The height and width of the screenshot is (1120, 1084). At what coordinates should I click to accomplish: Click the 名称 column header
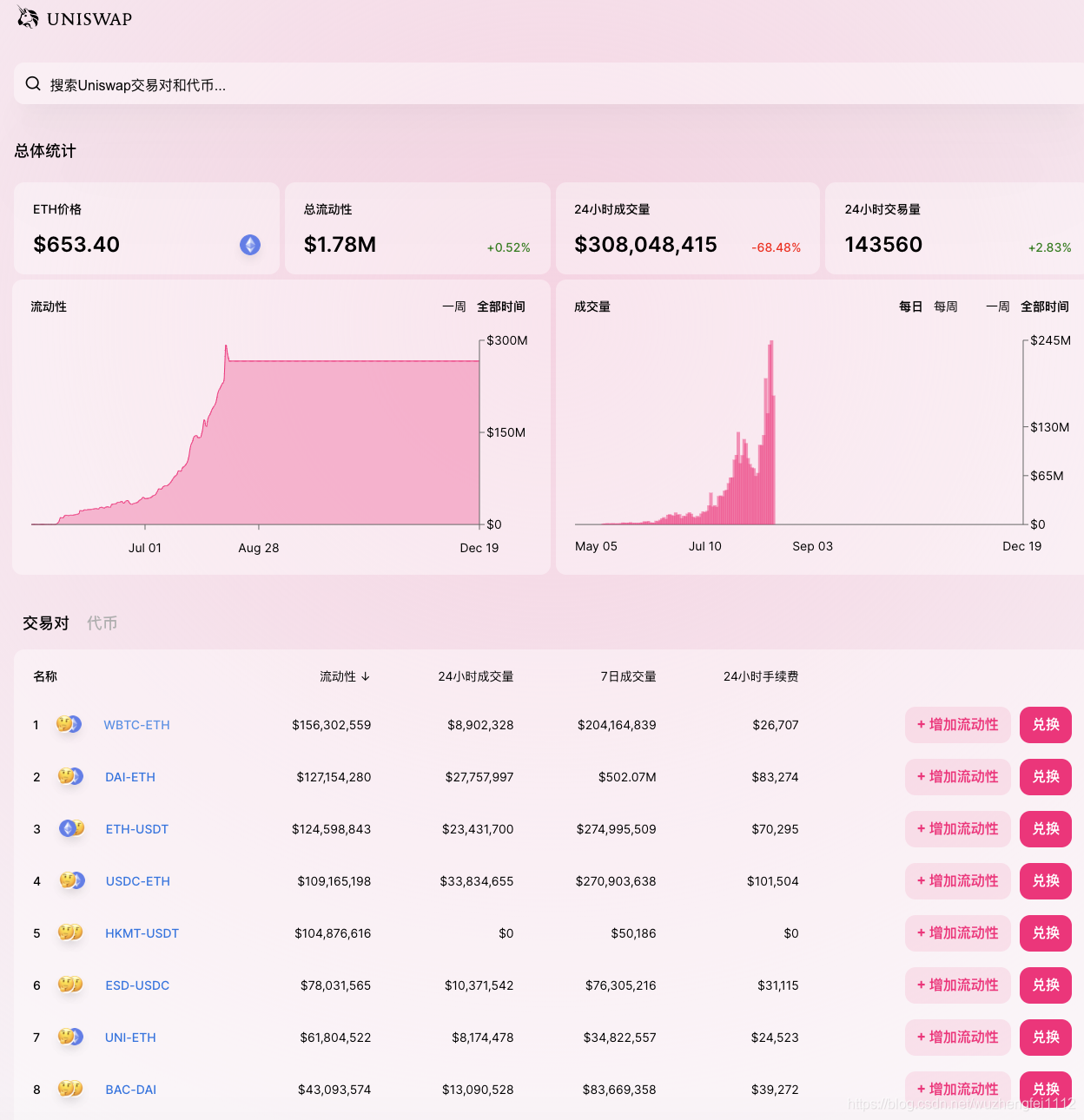point(45,676)
